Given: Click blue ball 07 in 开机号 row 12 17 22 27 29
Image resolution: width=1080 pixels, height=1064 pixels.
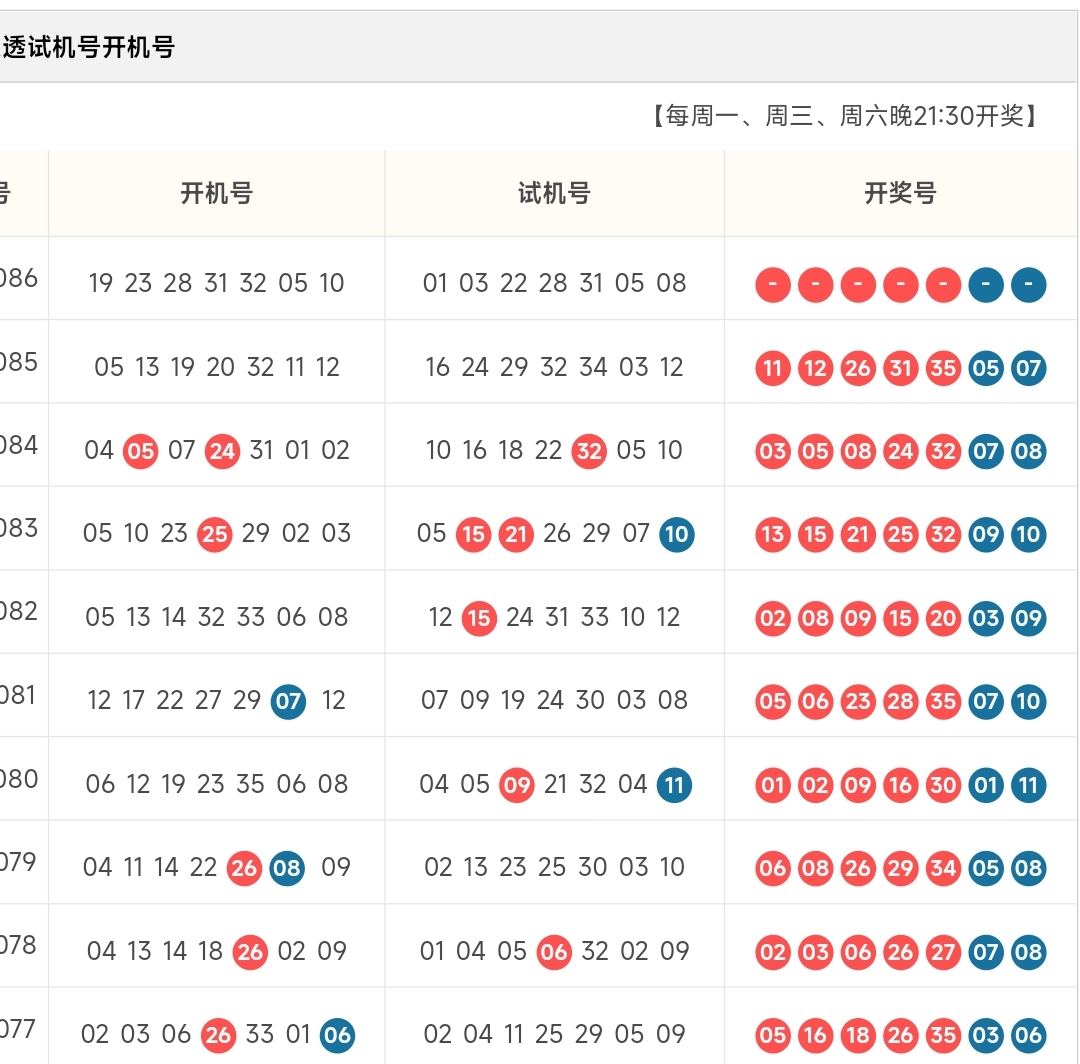Looking at the screenshot, I should pyautogui.click(x=288, y=702).
